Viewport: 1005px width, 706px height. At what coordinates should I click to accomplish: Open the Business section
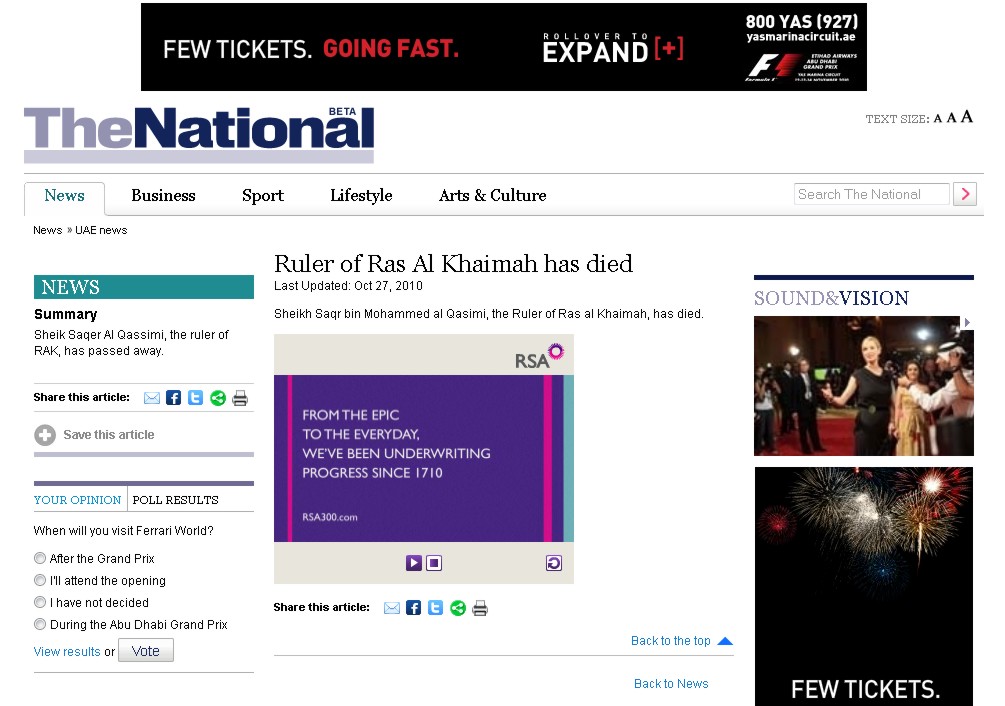click(163, 195)
